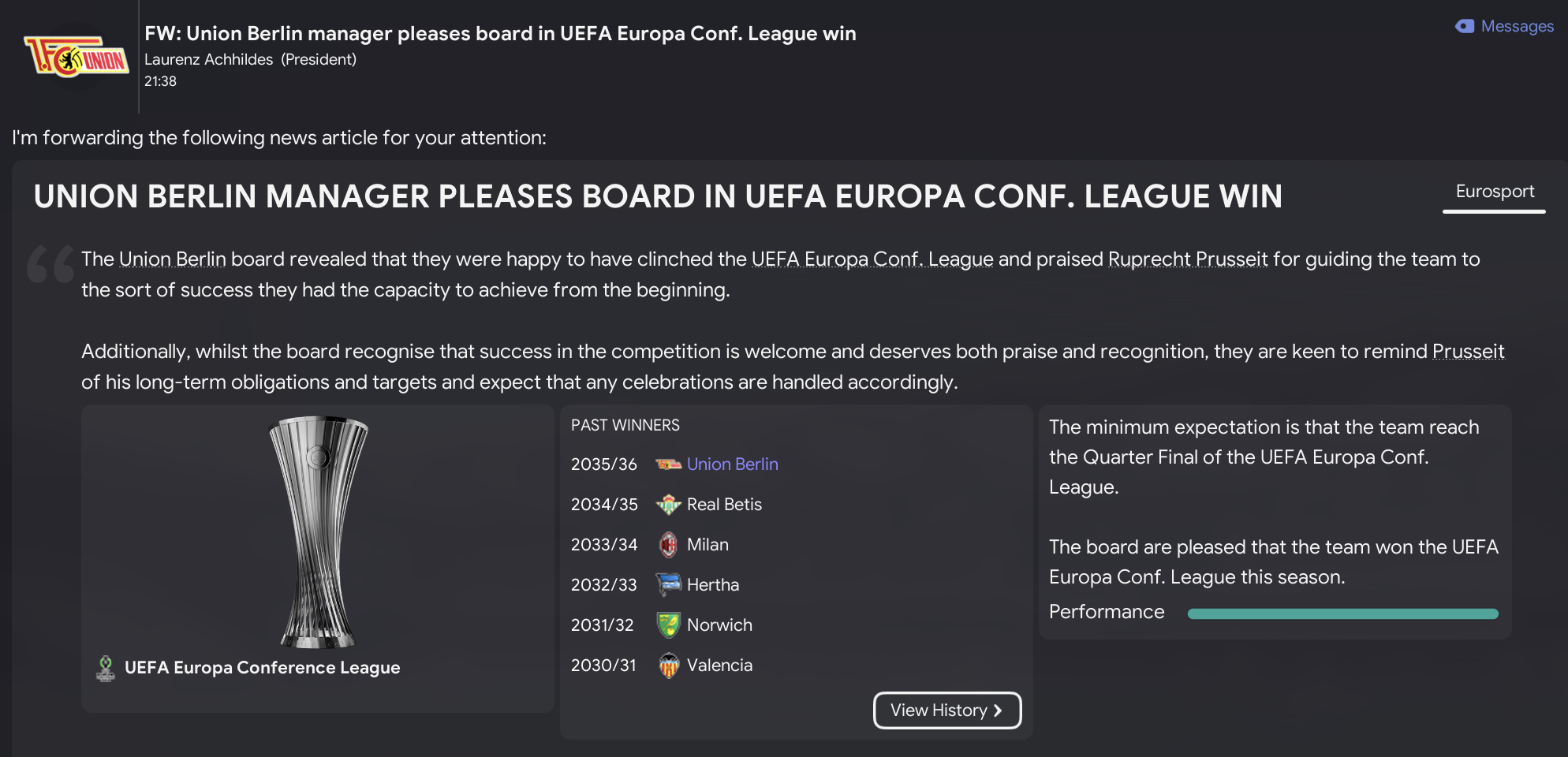
Task: Click the Union Berlin badge in past winners
Action: pos(668,464)
